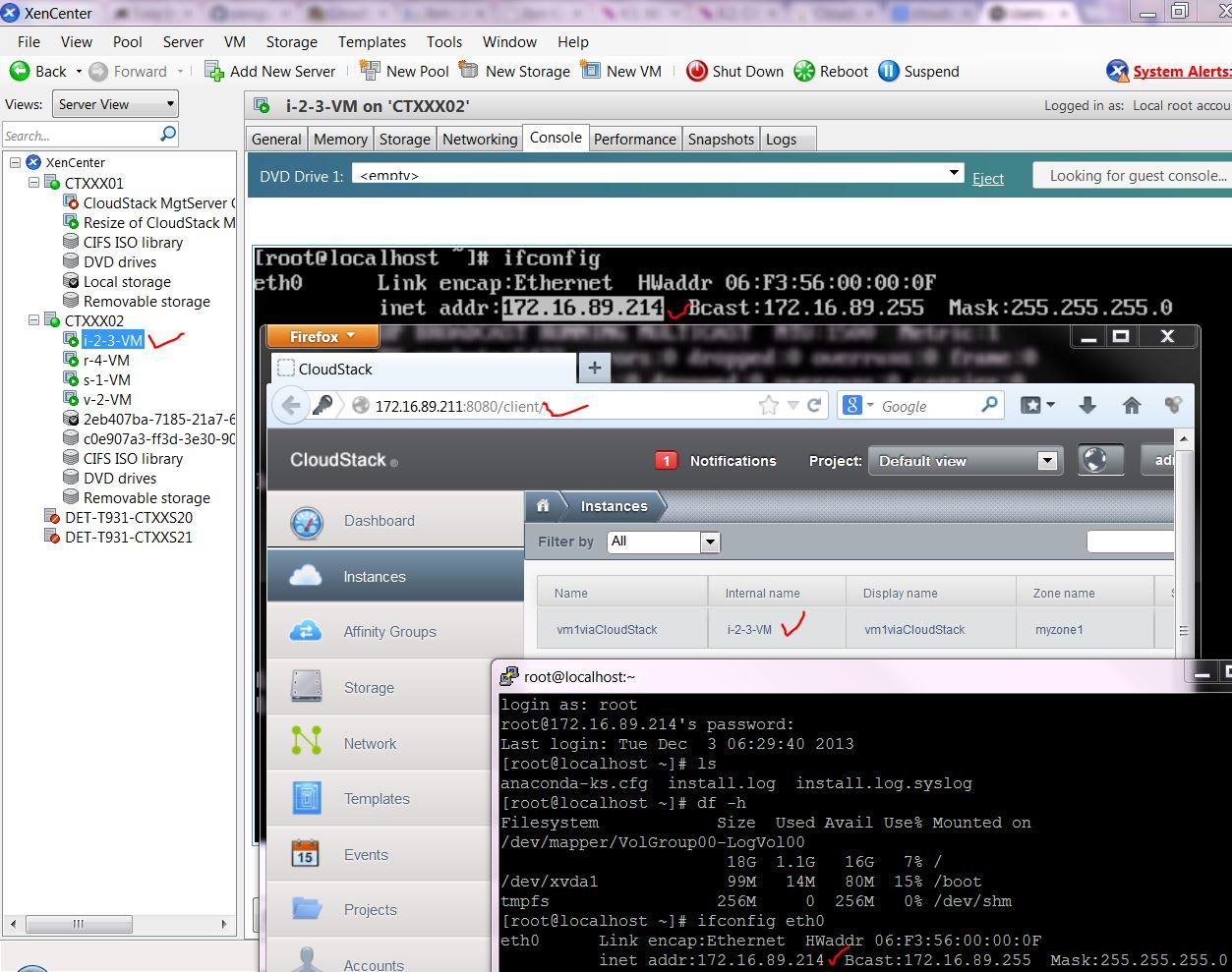Screen dimensions: 1232x972
Task: Create a New Pool from toolbar
Action: [404, 71]
